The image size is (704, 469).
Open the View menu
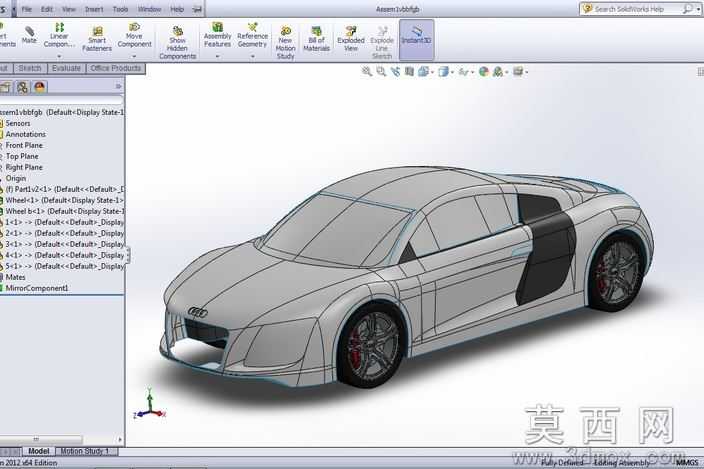pos(69,9)
